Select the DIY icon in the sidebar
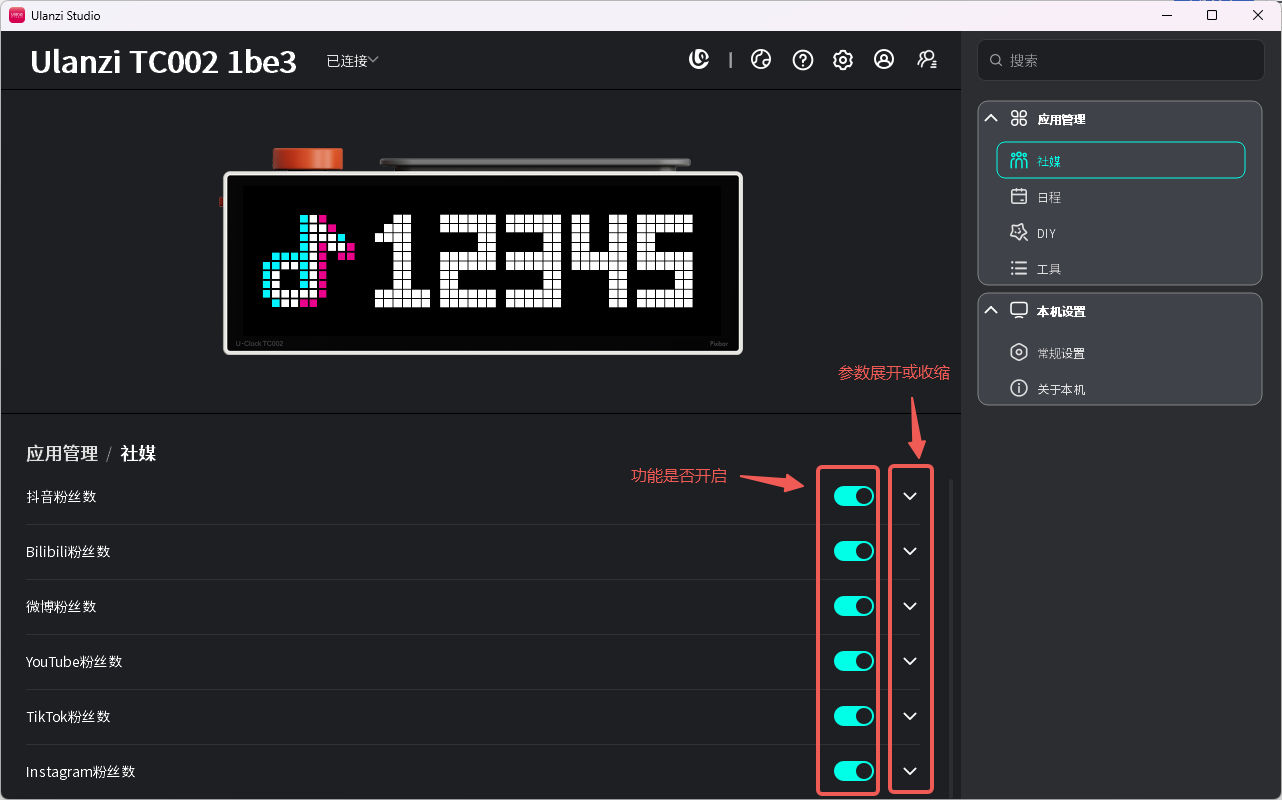This screenshot has width=1282, height=800. pyautogui.click(x=1019, y=233)
